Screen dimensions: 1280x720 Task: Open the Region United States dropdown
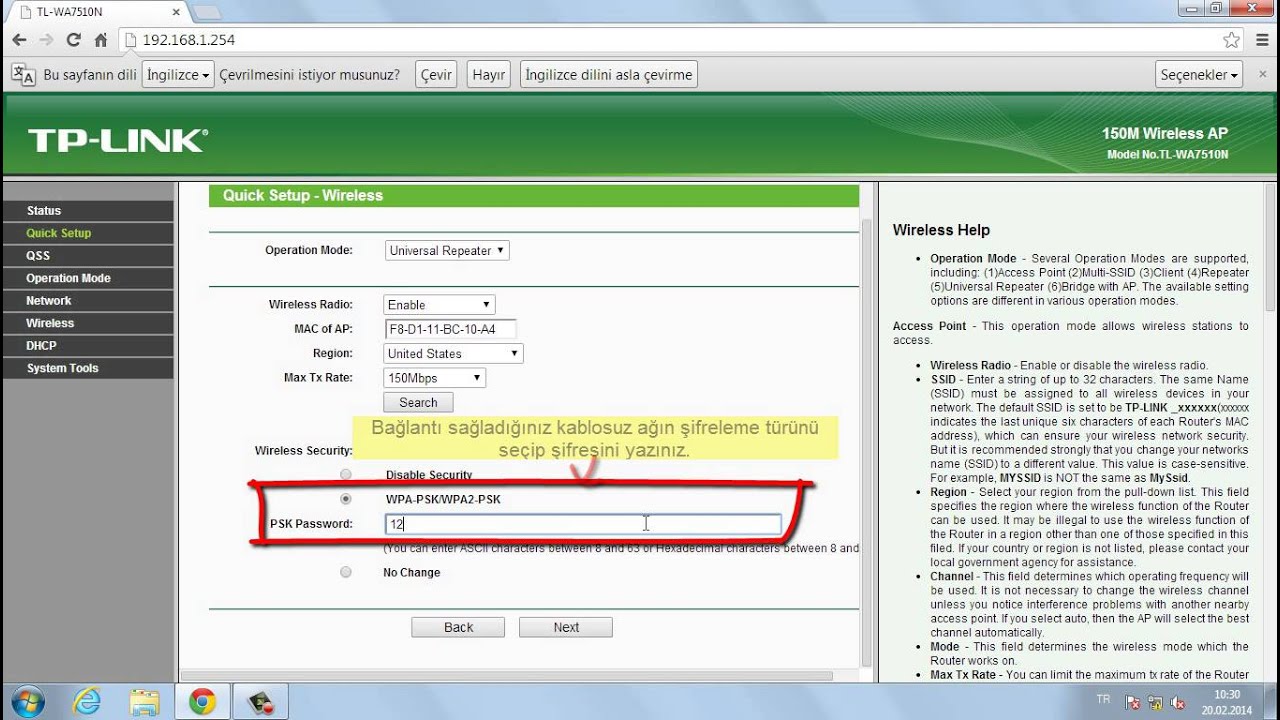(453, 353)
